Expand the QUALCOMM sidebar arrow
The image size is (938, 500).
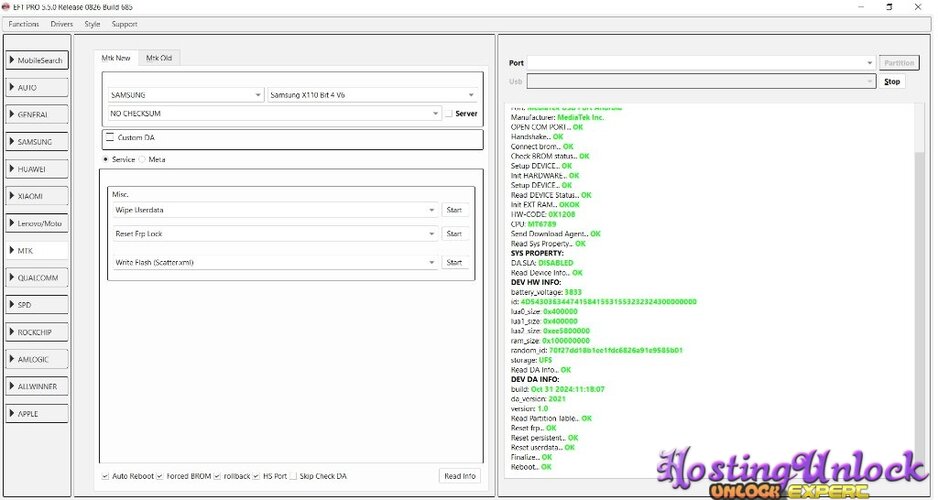pyautogui.click(x=12, y=278)
